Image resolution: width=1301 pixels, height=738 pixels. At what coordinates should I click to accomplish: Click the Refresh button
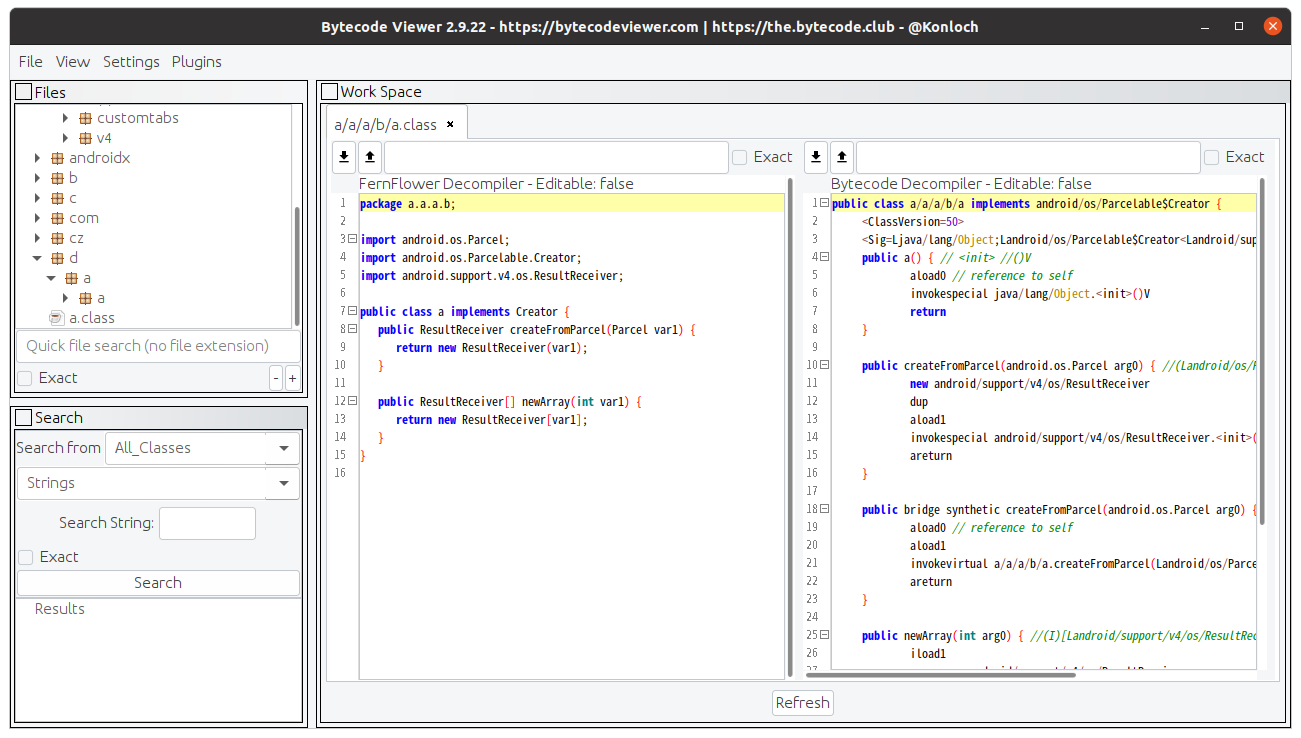802,703
